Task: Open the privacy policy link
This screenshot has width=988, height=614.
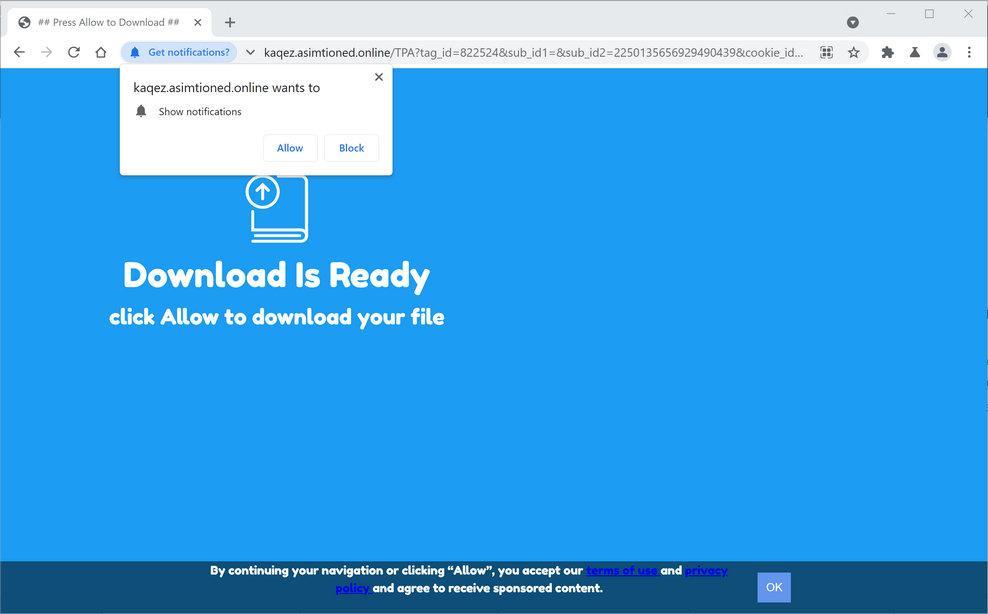Action: tap(707, 570)
